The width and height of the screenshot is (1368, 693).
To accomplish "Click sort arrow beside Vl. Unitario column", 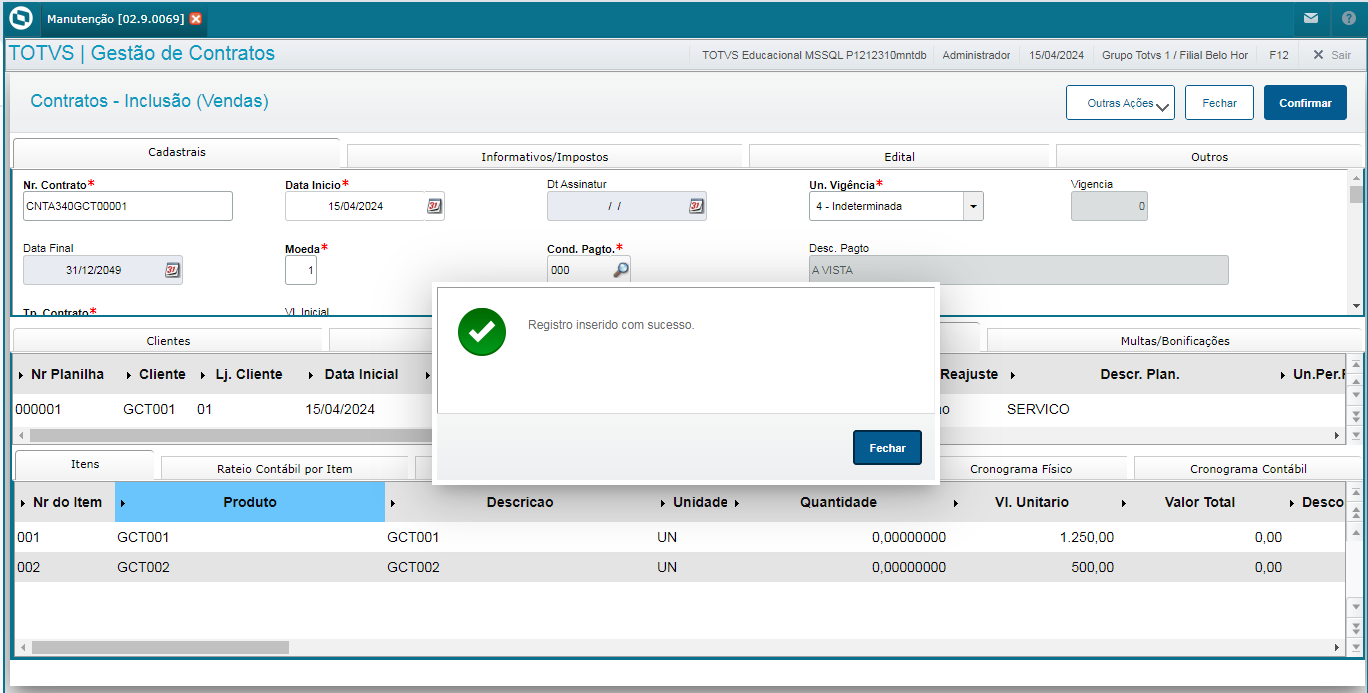I will pos(956,503).
